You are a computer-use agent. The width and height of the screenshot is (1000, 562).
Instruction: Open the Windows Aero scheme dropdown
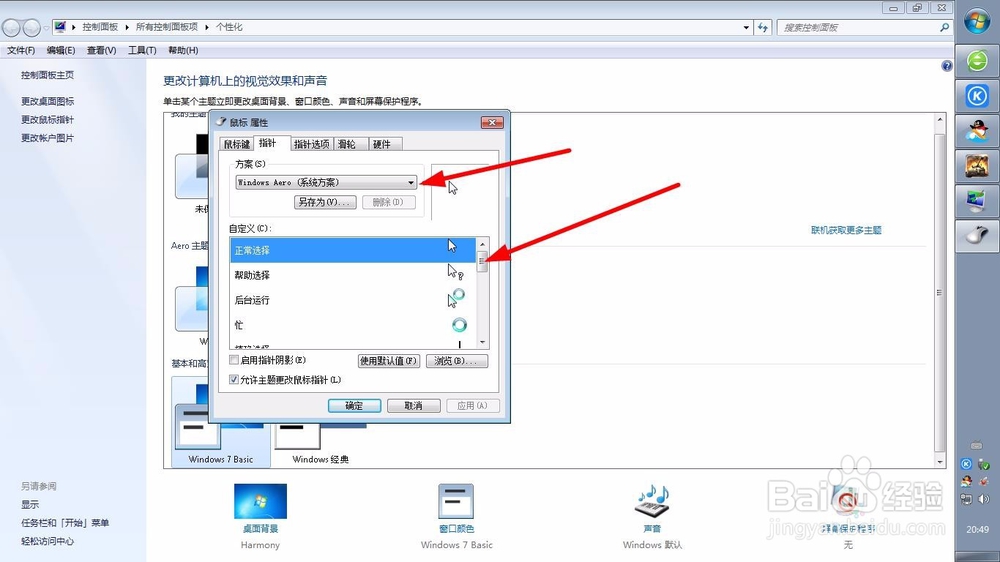(x=326, y=182)
